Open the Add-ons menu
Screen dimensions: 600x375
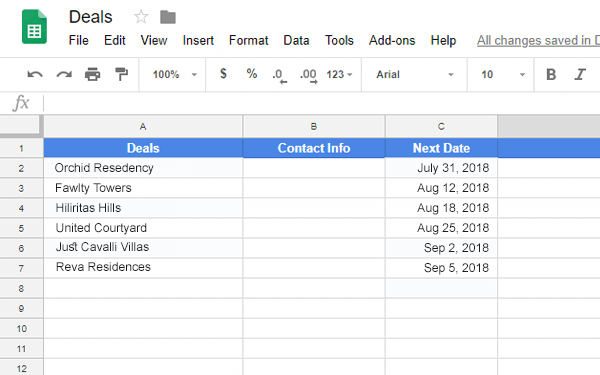[392, 41]
